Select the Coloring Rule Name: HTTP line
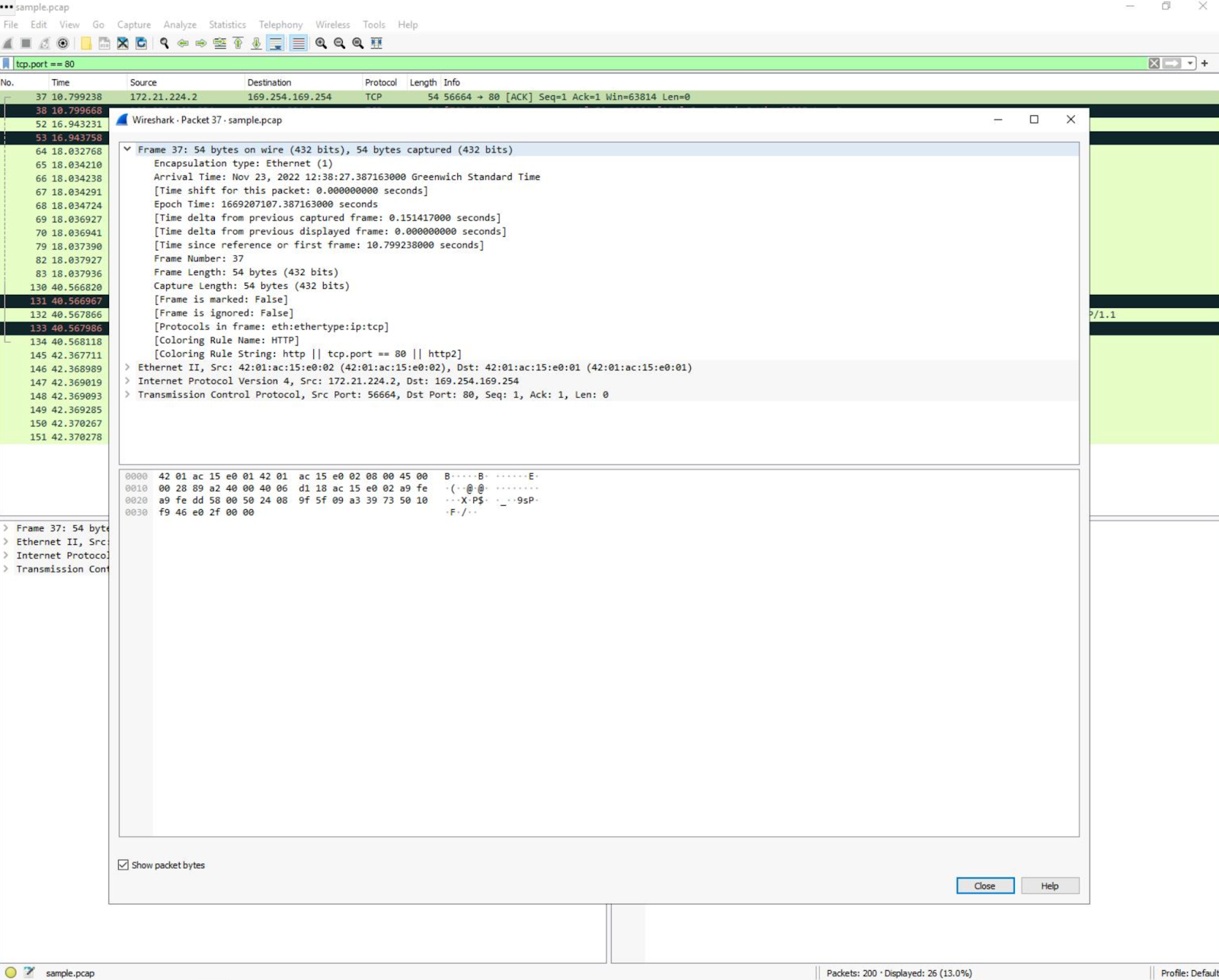Image resolution: width=1219 pixels, height=980 pixels. [x=226, y=340]
